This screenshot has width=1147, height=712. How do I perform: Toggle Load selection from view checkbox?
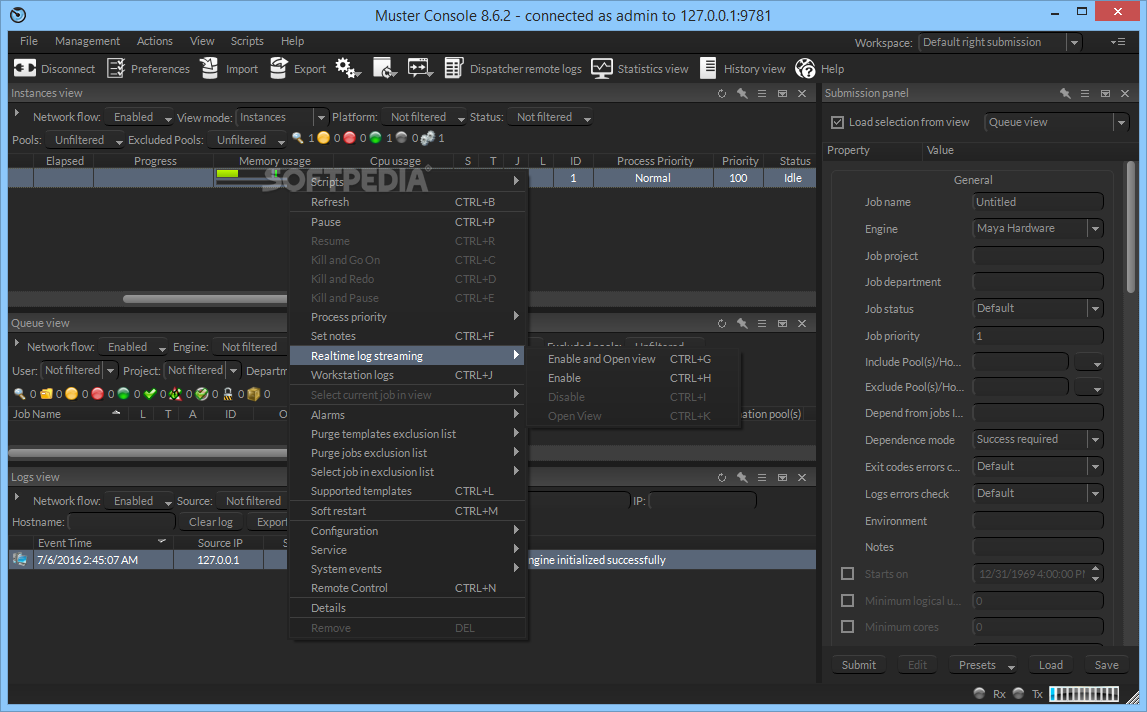click(x=838, y=122)
